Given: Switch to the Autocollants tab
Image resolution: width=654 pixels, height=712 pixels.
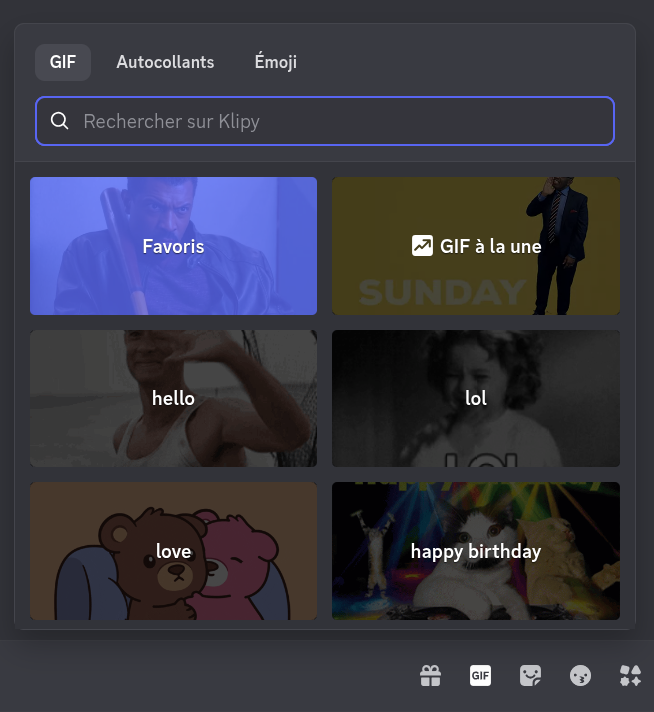Looking at the screenshot, I should (x=165, y=62).
